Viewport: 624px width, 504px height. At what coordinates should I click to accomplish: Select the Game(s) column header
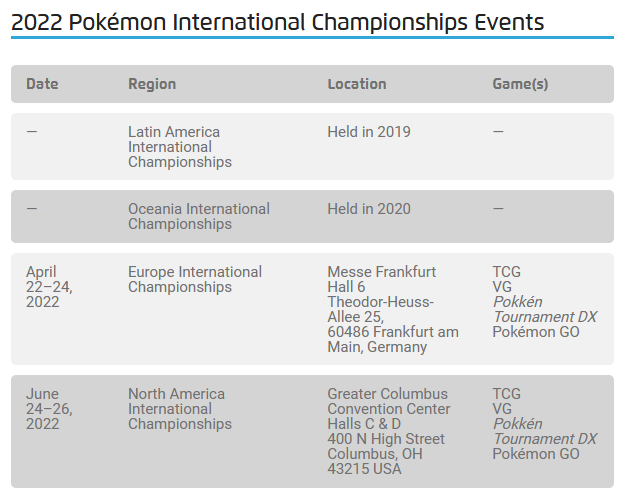520,84
